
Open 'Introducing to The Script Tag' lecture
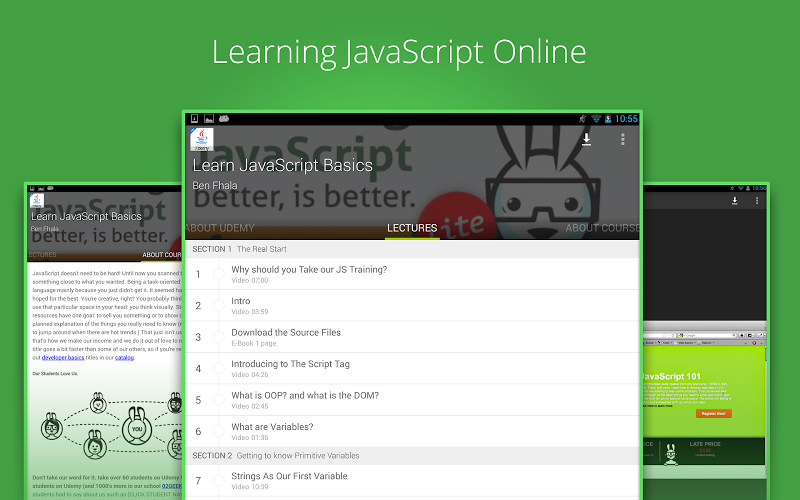click(x=412, y=368)
